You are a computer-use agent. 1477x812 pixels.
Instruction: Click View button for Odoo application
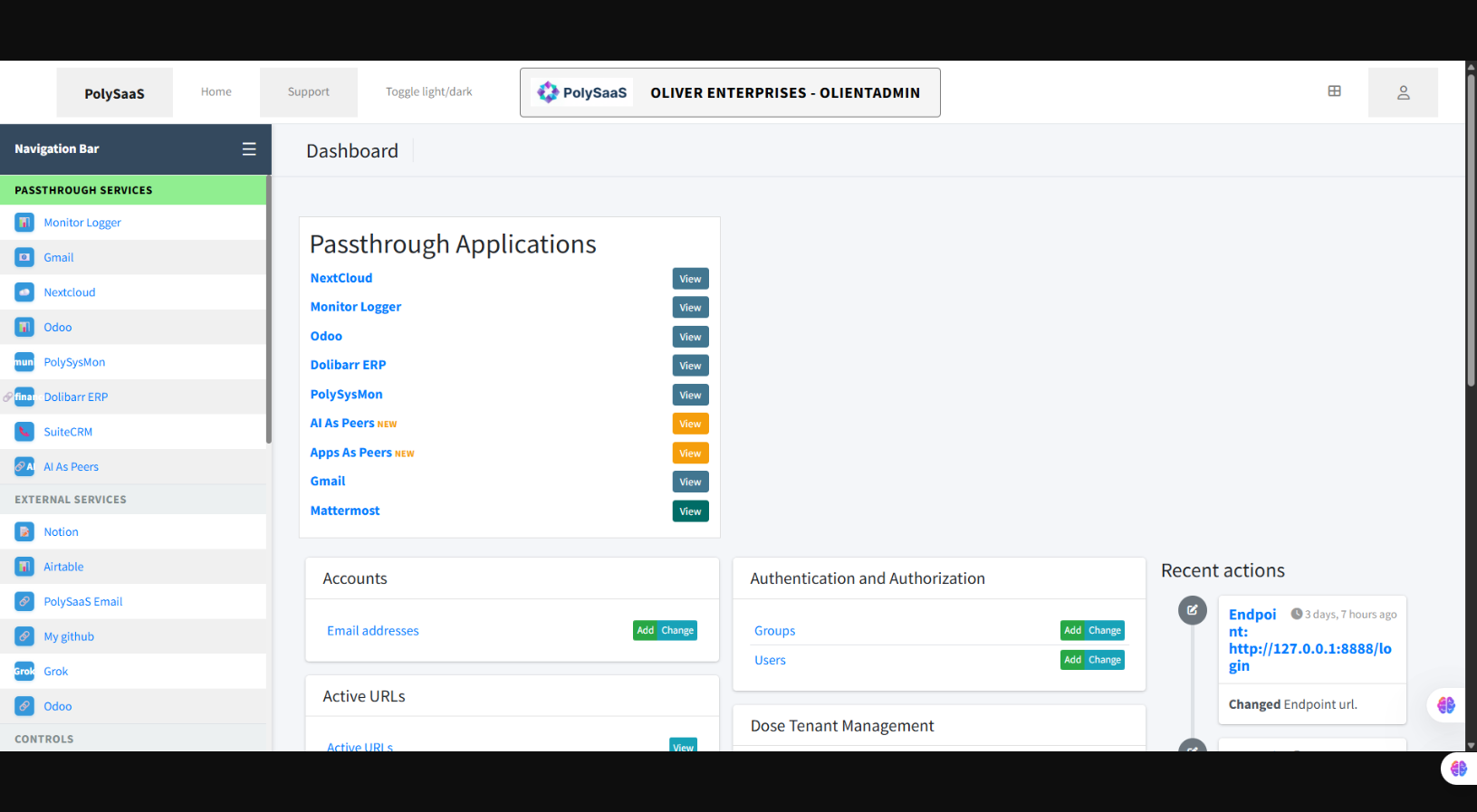pos(690,337)
